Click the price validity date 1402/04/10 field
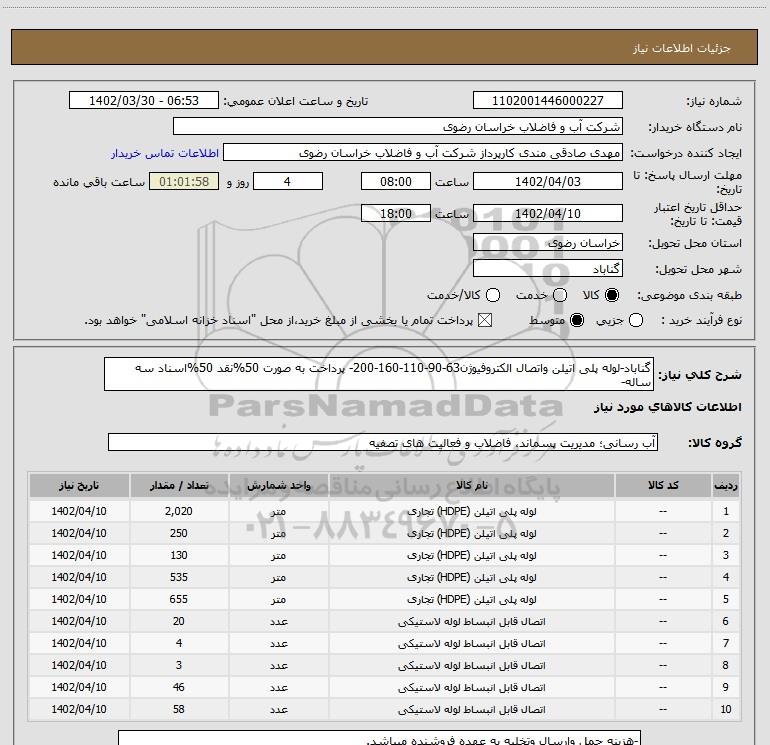The width and height of the screenshot is (770, 745). click(x=548, y=214)
